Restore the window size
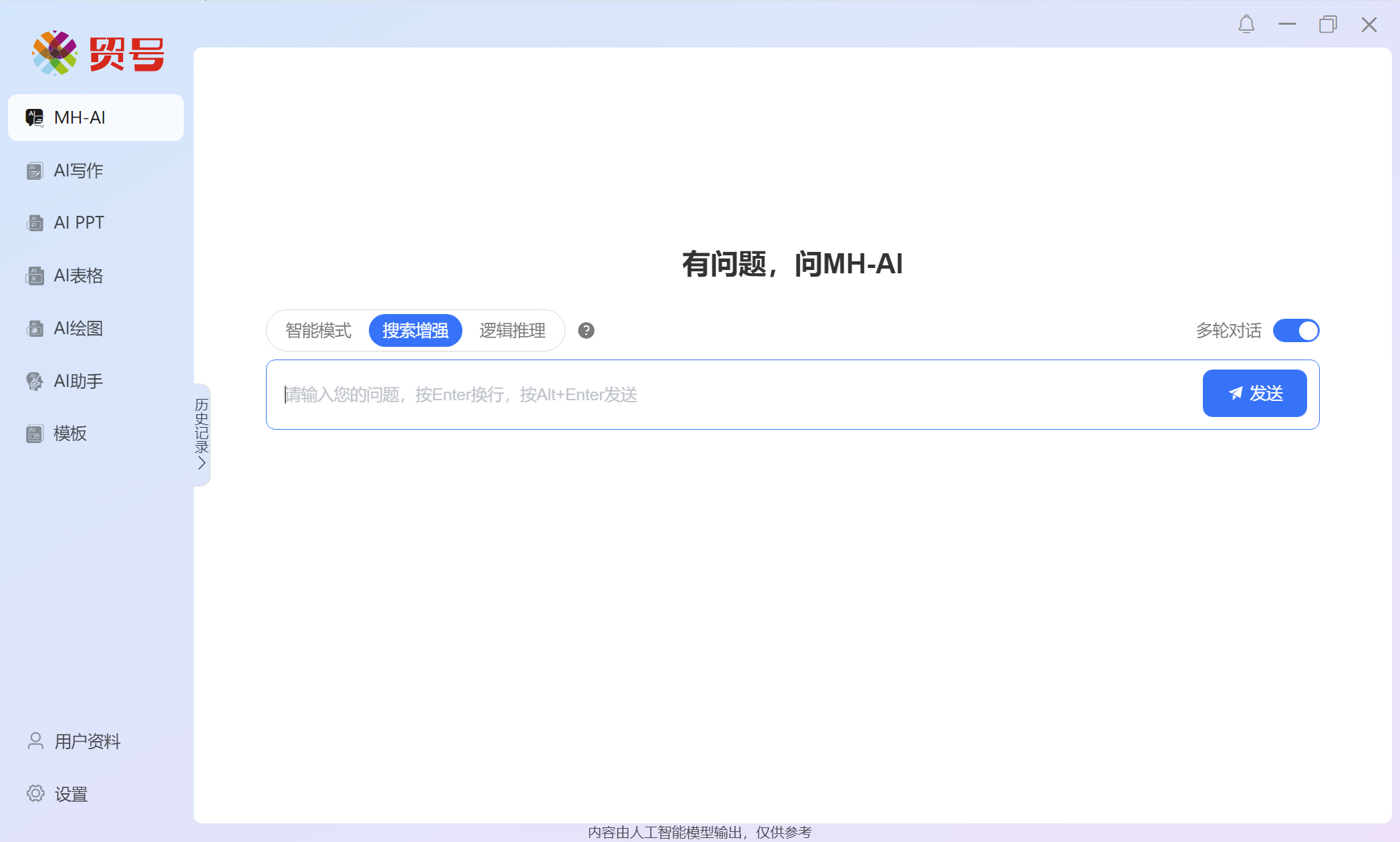This screenshot has width=1400, height=842. pyautogui.click(x=1328, y=25)
